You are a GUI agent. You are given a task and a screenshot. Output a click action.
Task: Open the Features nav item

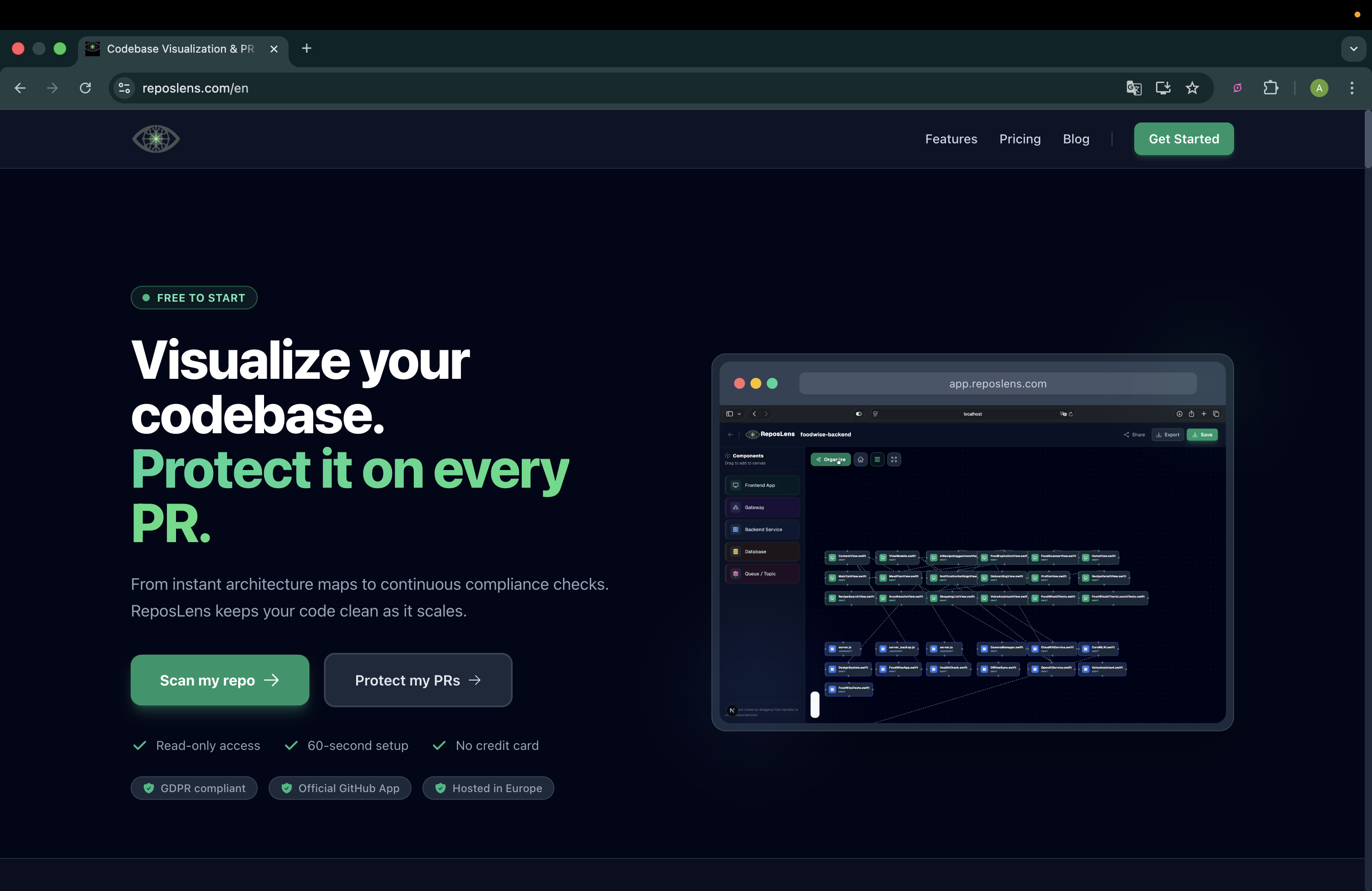pyautogui.click(x=951, y=139)
